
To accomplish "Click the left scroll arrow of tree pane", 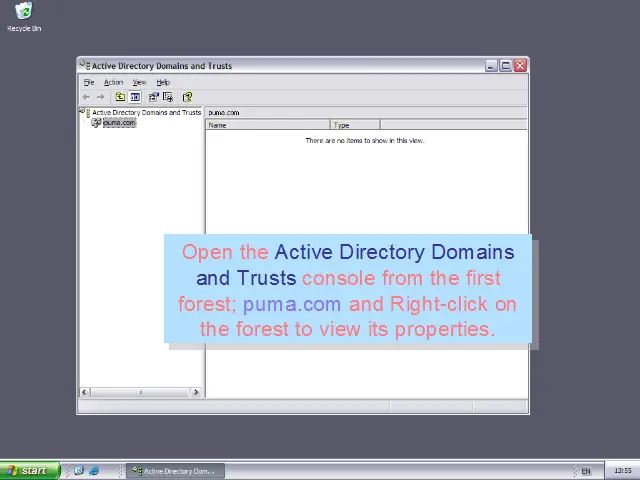I will coord(84,392).
